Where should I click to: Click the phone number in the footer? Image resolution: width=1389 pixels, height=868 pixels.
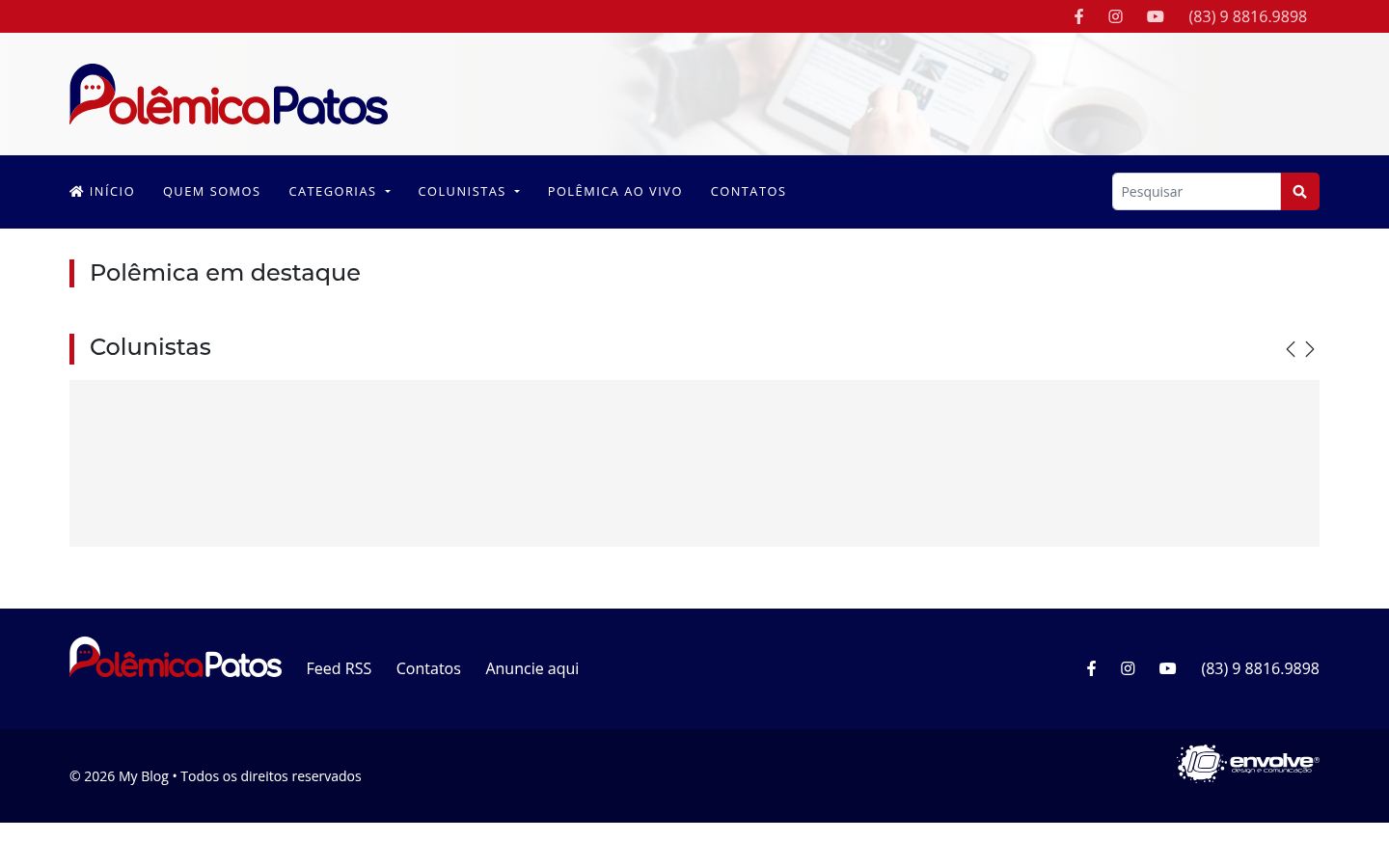point(1260,668)
